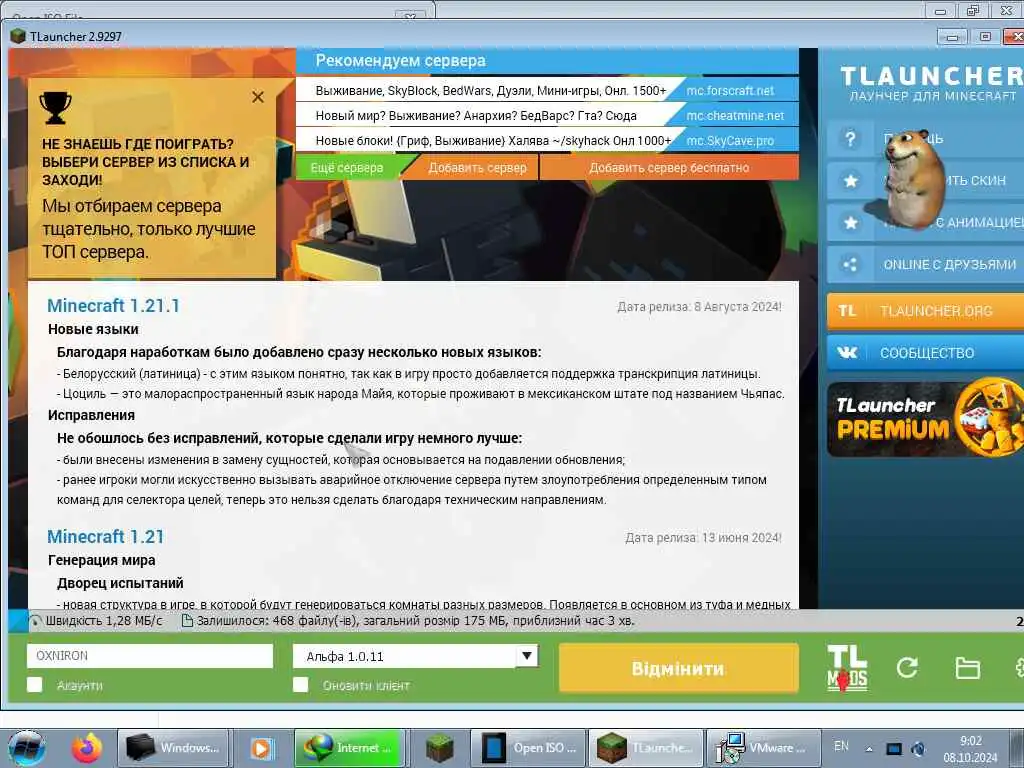
Task: Open ONLINE С ДРУЗЬЯМИ menu item
Action: point(925,264)
